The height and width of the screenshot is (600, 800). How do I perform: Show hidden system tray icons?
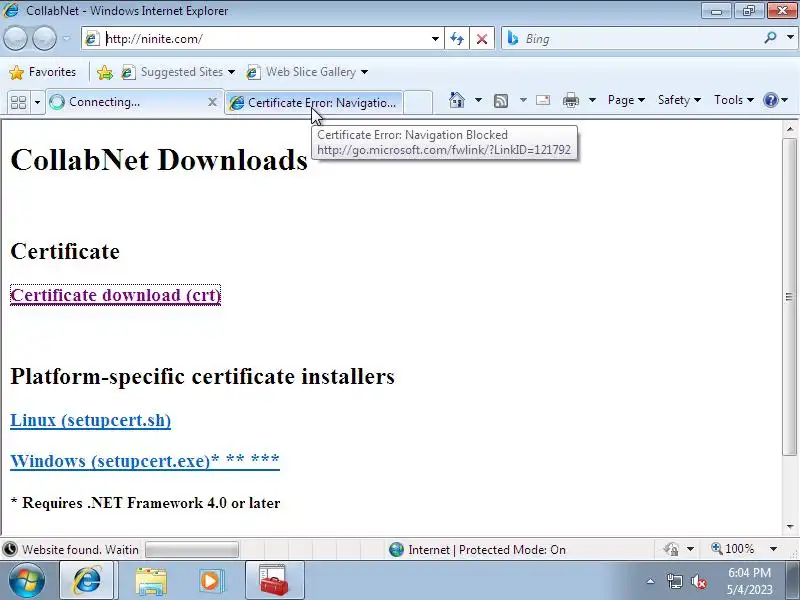(x=651, y=581)
